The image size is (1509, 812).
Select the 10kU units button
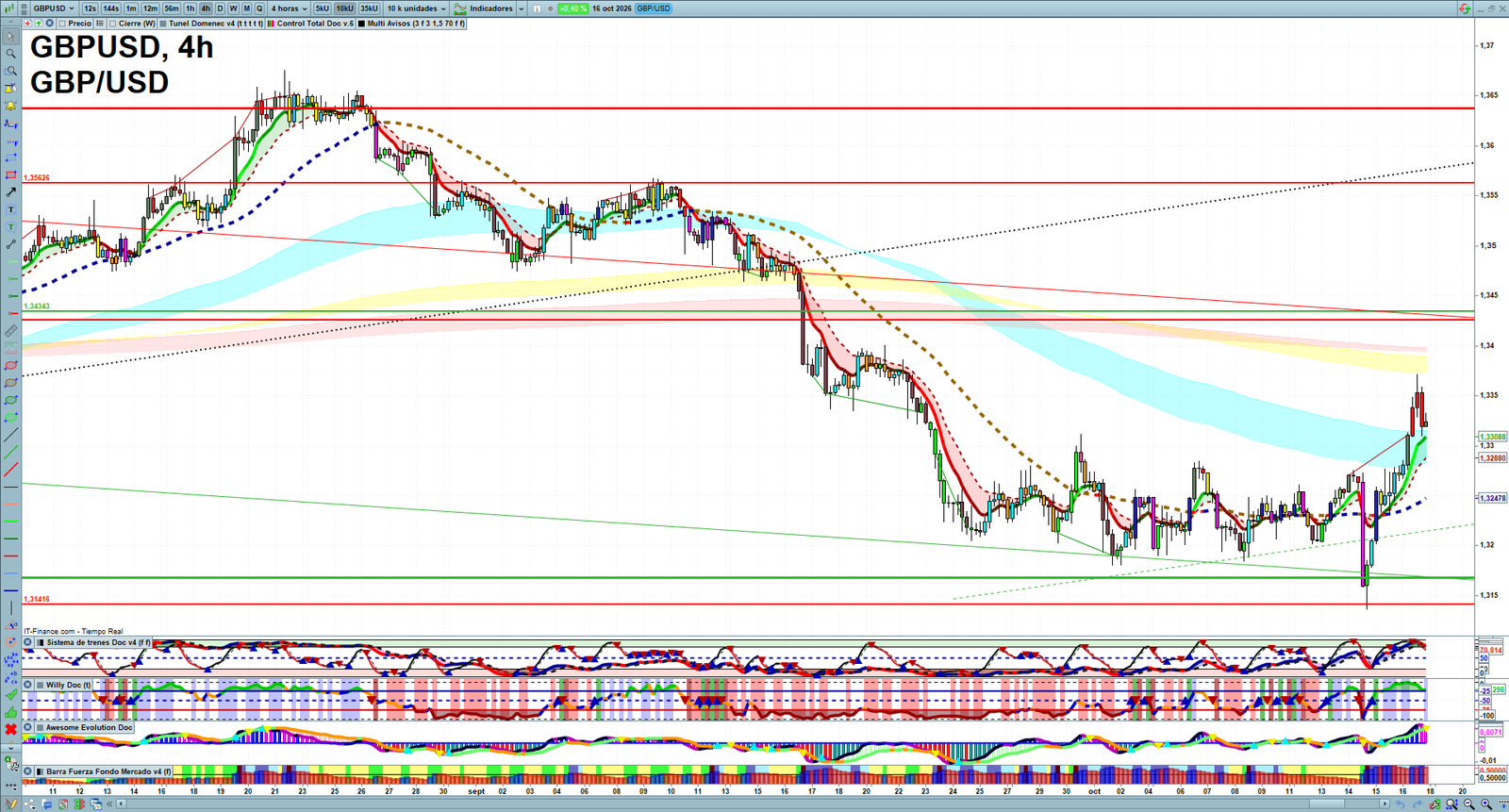click(x=345, y=8)
